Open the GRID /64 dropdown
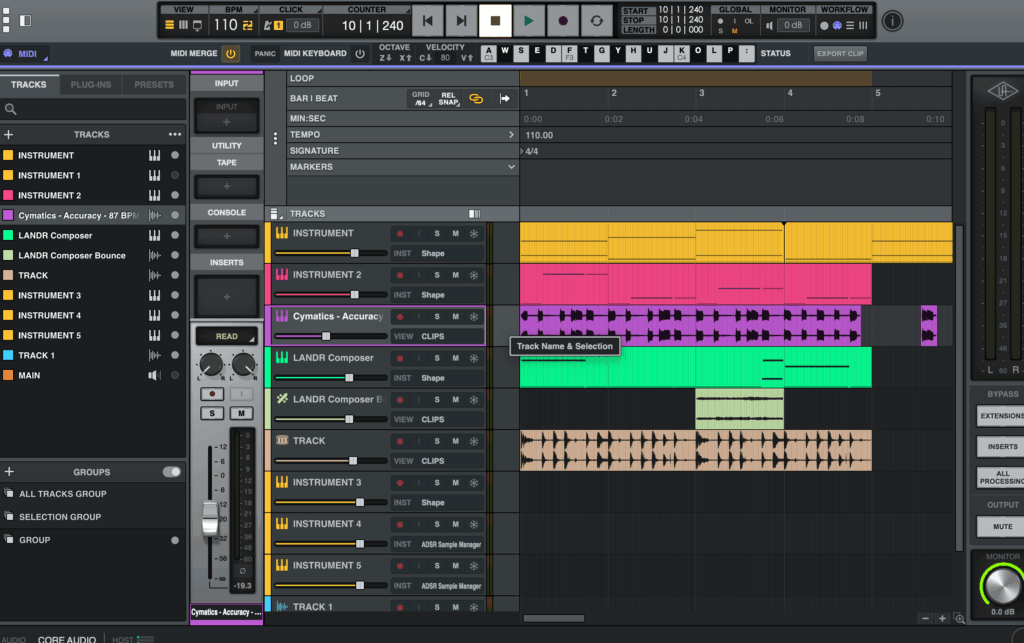 pos(422,98)
